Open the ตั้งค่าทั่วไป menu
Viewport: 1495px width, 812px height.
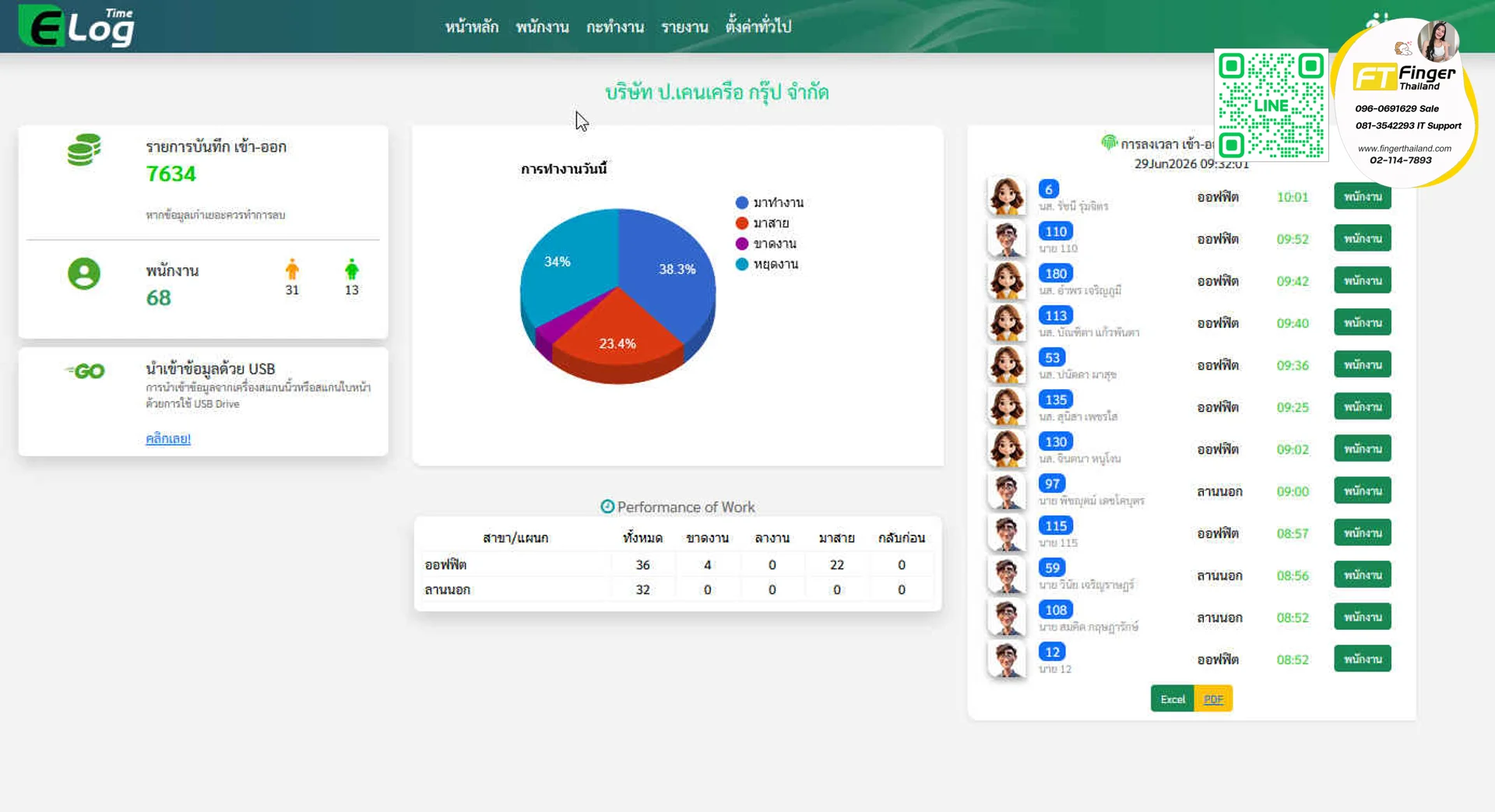(x=758, y=26)
